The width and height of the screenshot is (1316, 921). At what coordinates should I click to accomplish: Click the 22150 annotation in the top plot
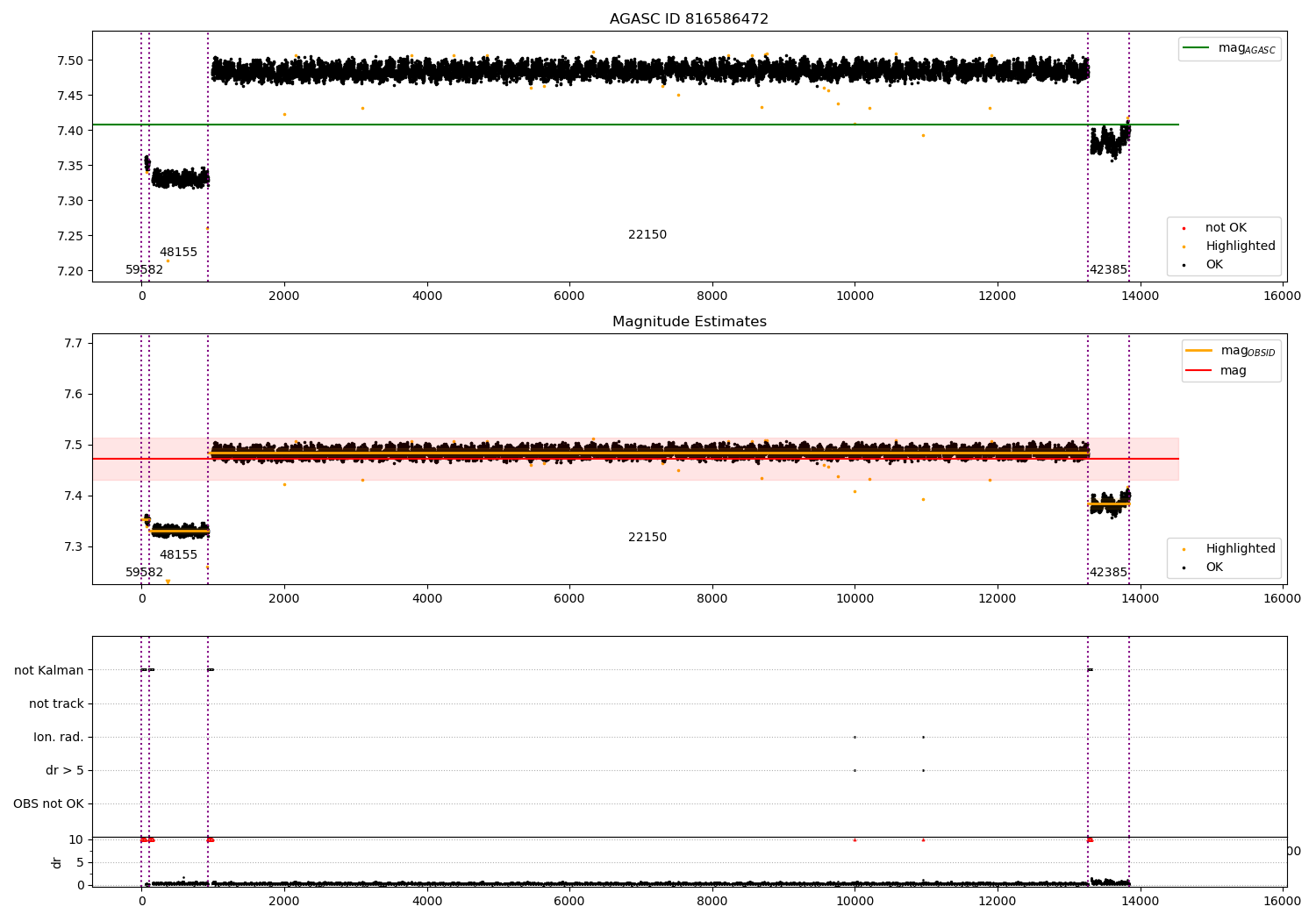click(647, 235)
